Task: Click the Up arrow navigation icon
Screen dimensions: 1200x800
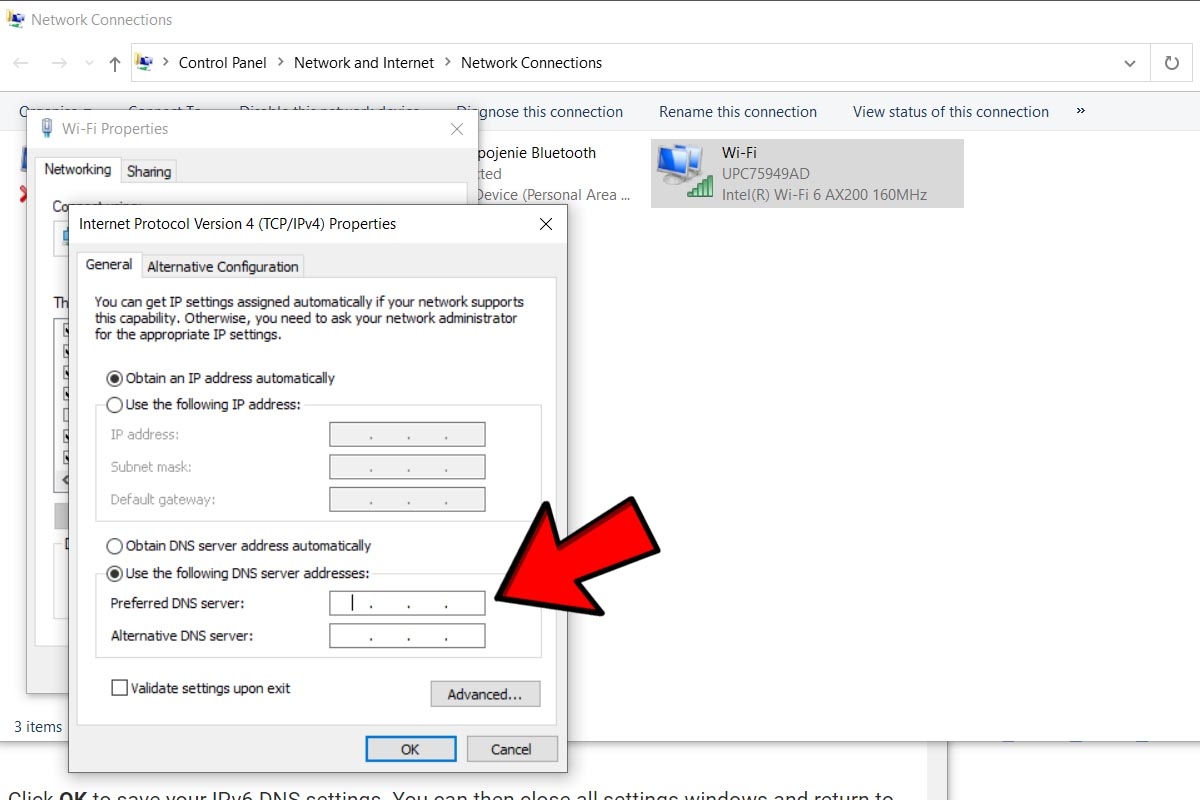Action: tap(115, 63)
